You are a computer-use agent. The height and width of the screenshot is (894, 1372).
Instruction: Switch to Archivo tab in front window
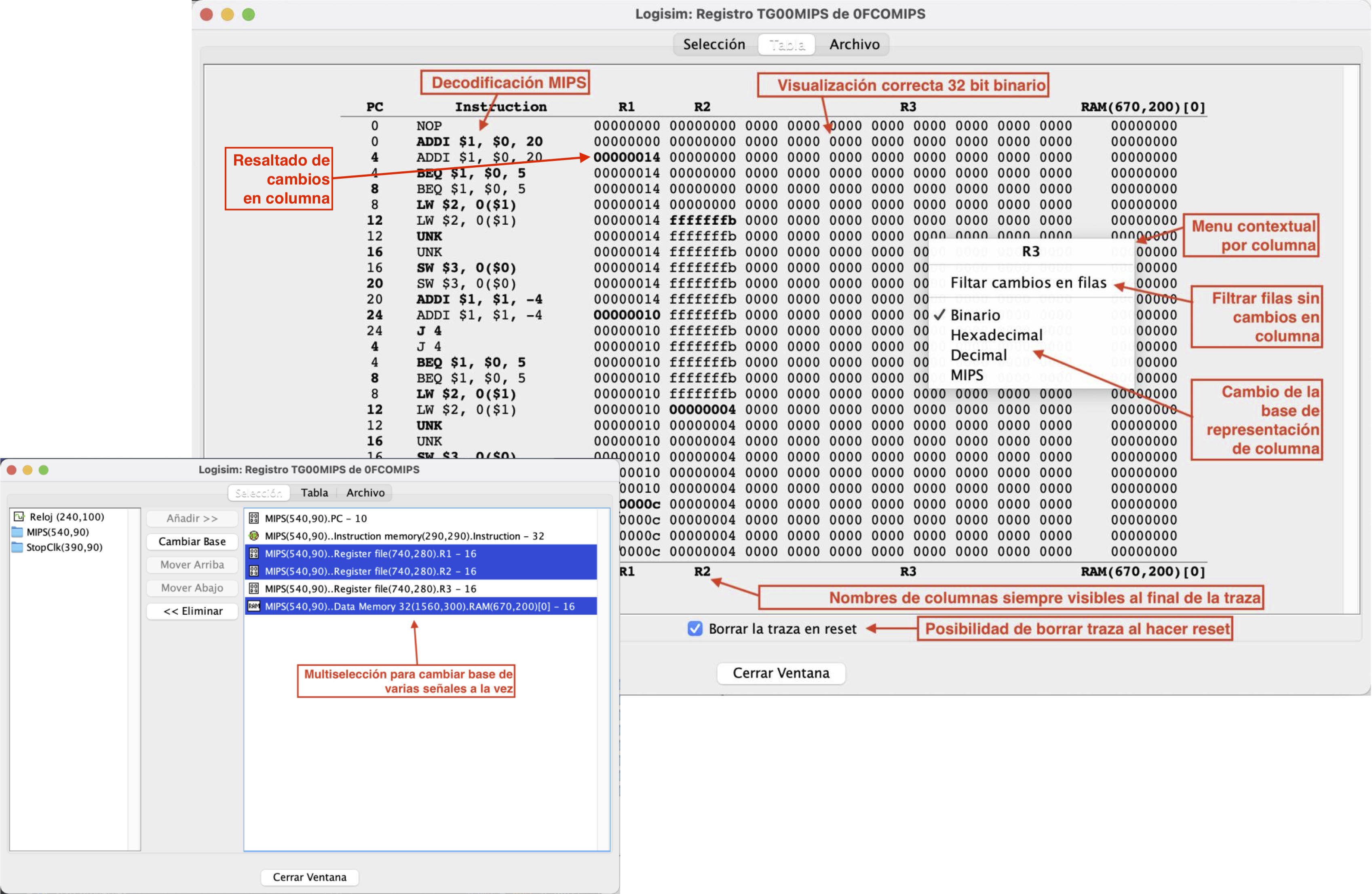point(365,492)
